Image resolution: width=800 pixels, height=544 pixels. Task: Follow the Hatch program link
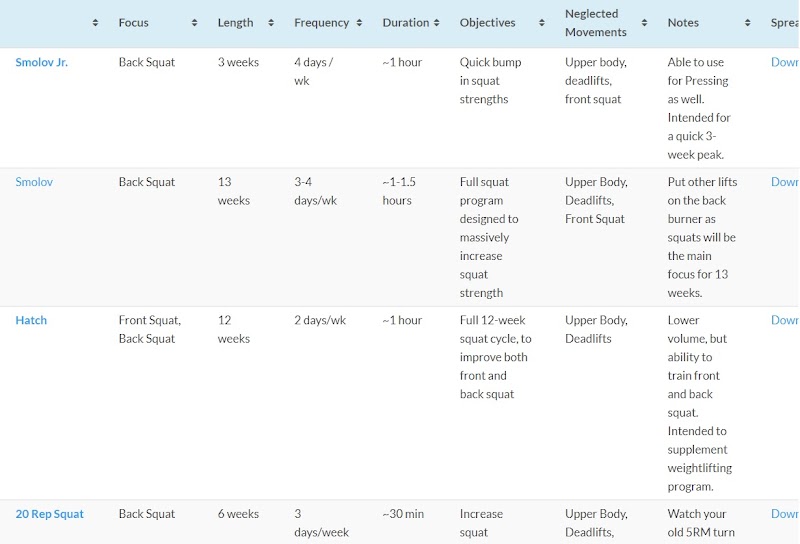[31, 320]
